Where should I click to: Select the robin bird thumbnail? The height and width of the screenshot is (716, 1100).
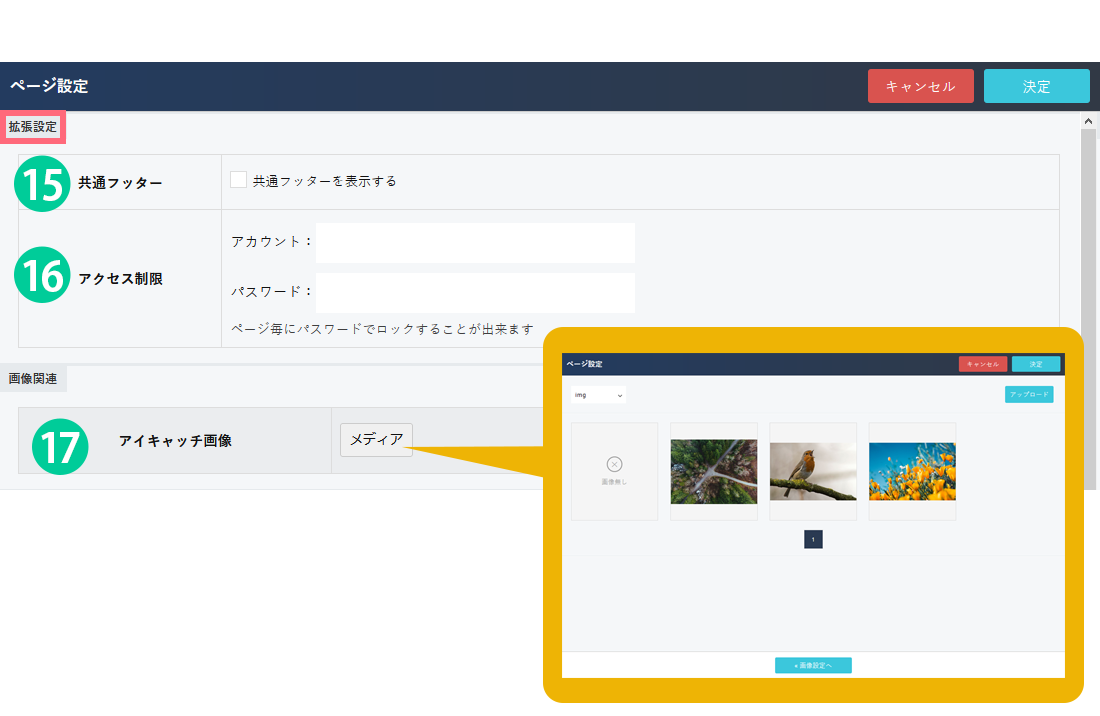pyautogui.click(x=812, y=471)
